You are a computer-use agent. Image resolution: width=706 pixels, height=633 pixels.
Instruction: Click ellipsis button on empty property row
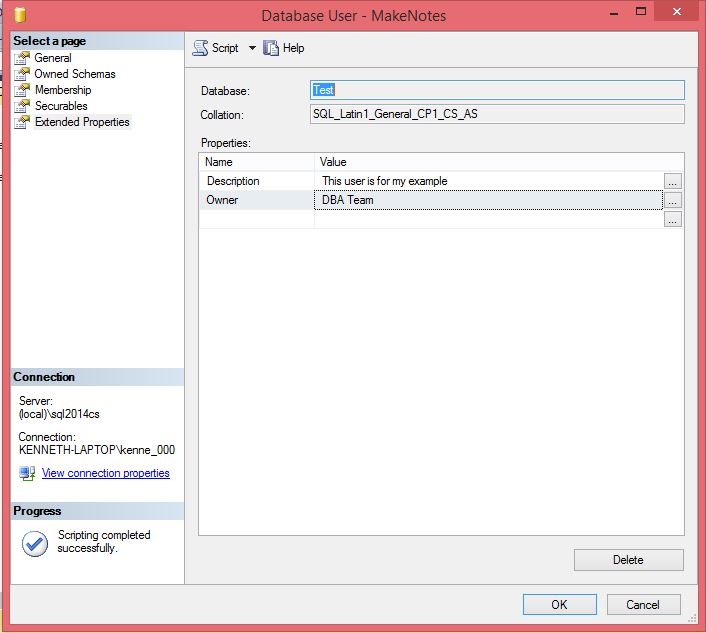(673, 219)
